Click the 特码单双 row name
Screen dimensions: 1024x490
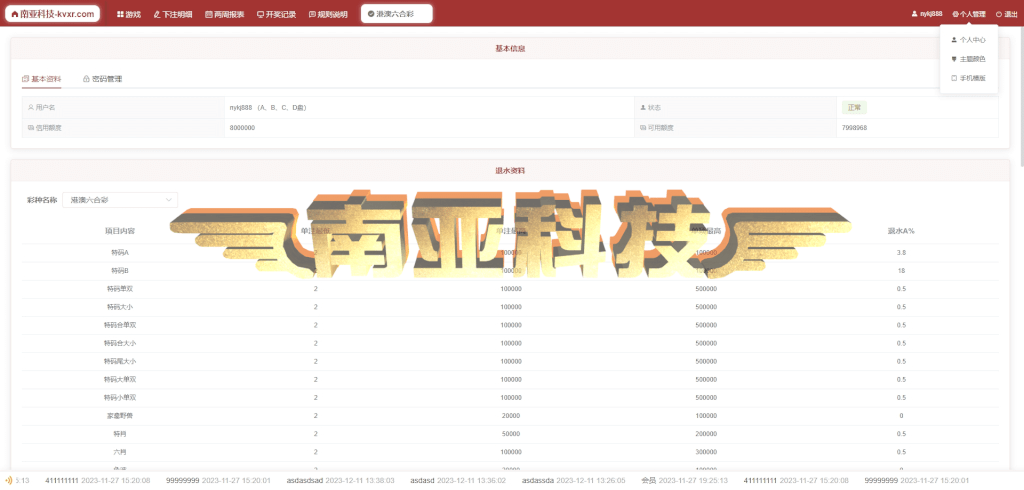click(x=120, y=289)
